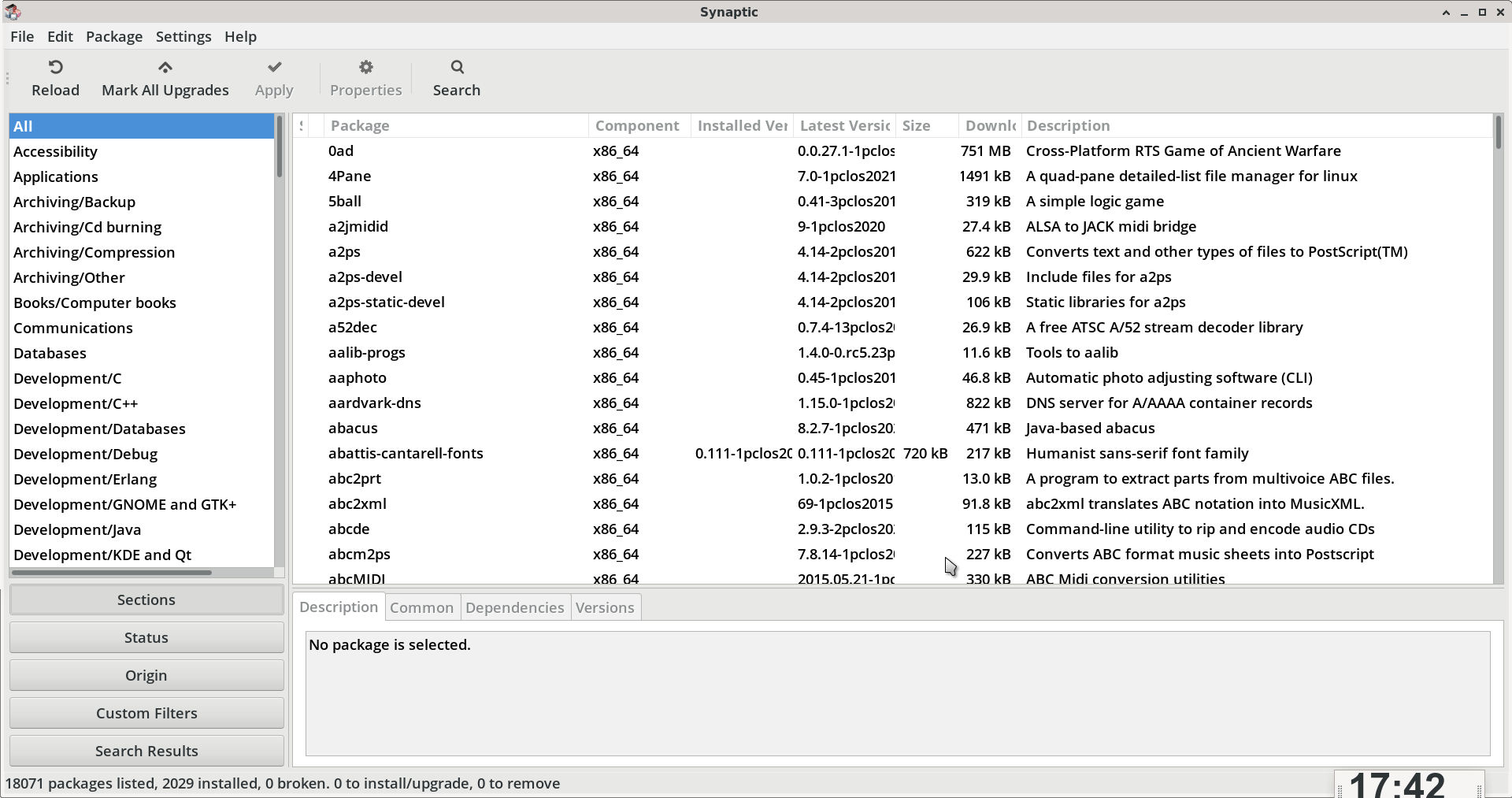Open the Package menu

(x=114, y=37)
